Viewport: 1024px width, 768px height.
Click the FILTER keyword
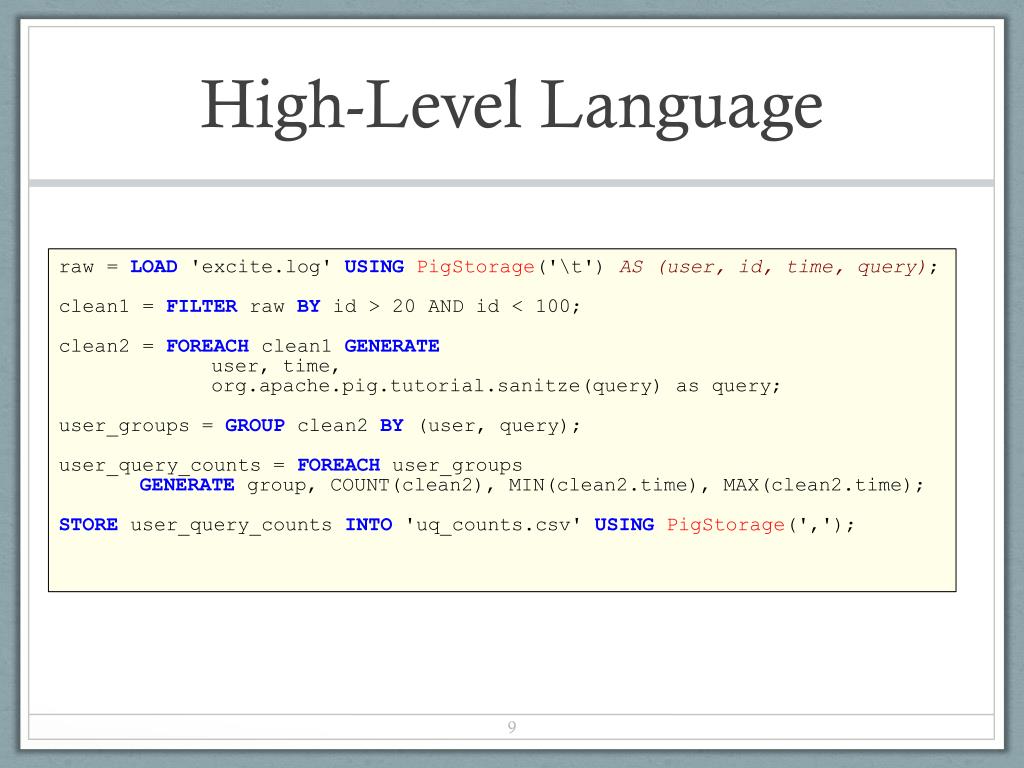[x=201, y=306]
